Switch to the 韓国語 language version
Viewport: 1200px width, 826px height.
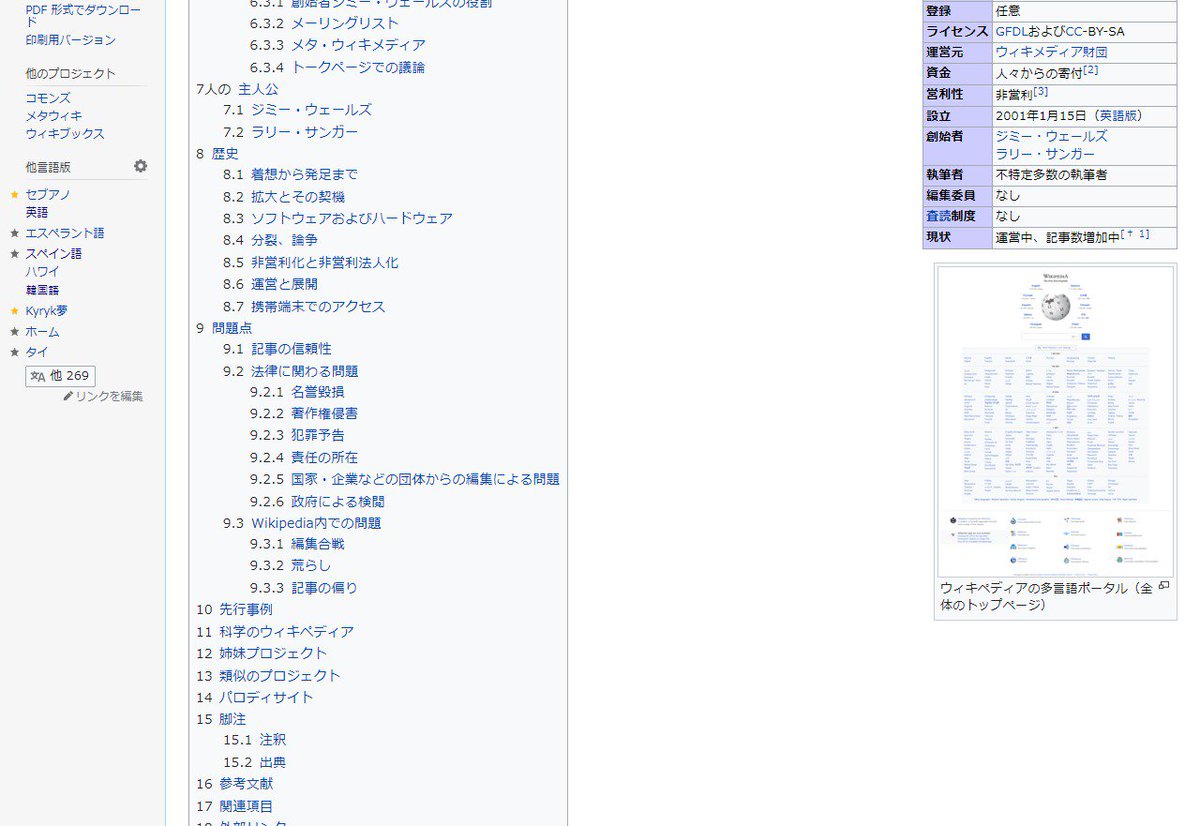click(43, 290)
